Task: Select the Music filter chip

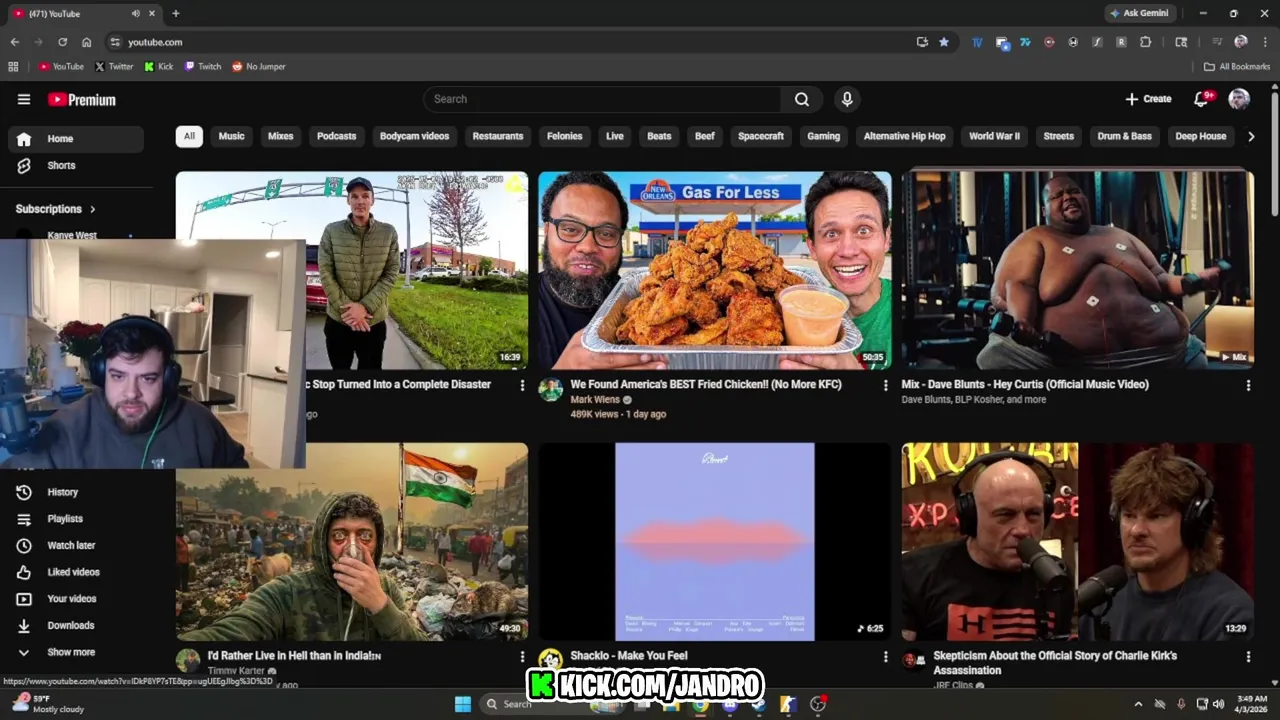Action: tap(232, 136)
